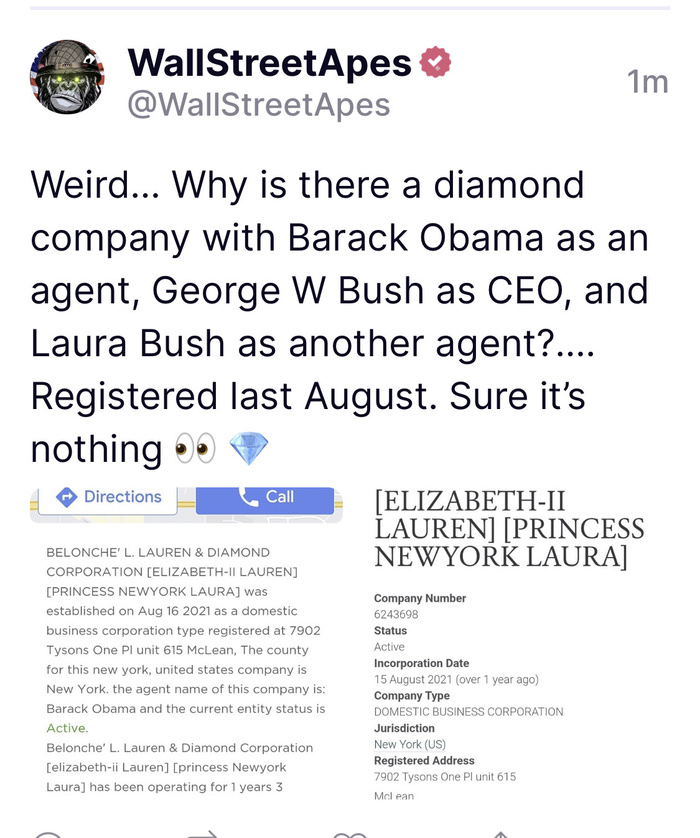Open the 1m post timestamp
Viewport: 700px width, 838px height.
pos(647,82)
